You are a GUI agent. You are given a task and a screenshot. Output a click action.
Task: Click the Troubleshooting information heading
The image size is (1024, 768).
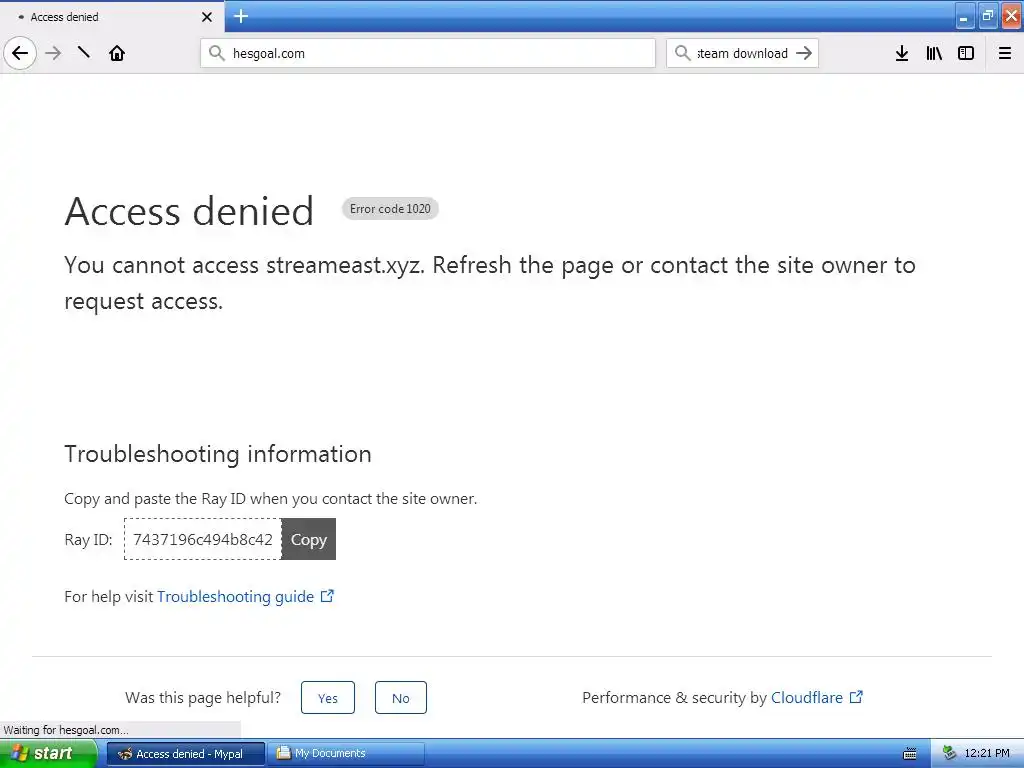point(217,454)
